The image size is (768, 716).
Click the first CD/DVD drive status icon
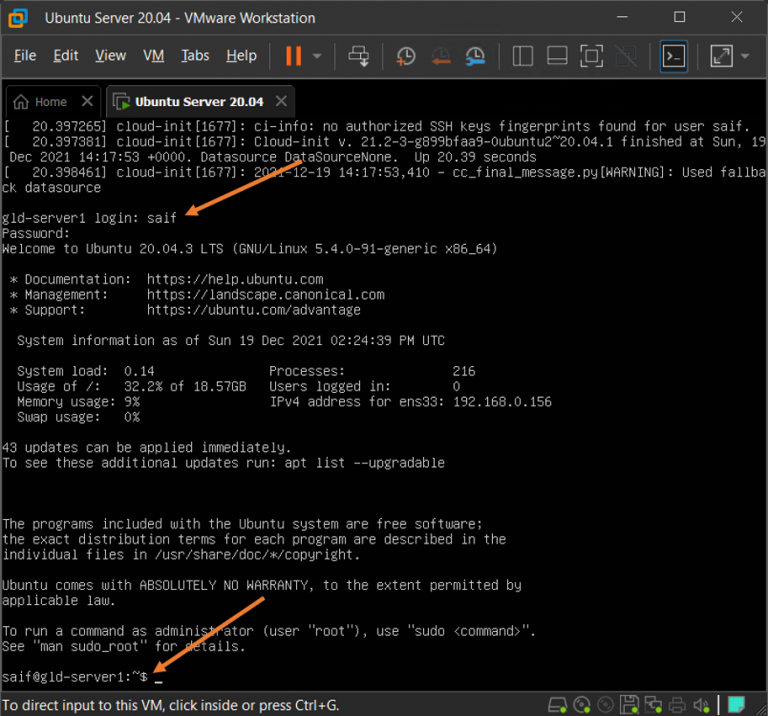point(582,705)
